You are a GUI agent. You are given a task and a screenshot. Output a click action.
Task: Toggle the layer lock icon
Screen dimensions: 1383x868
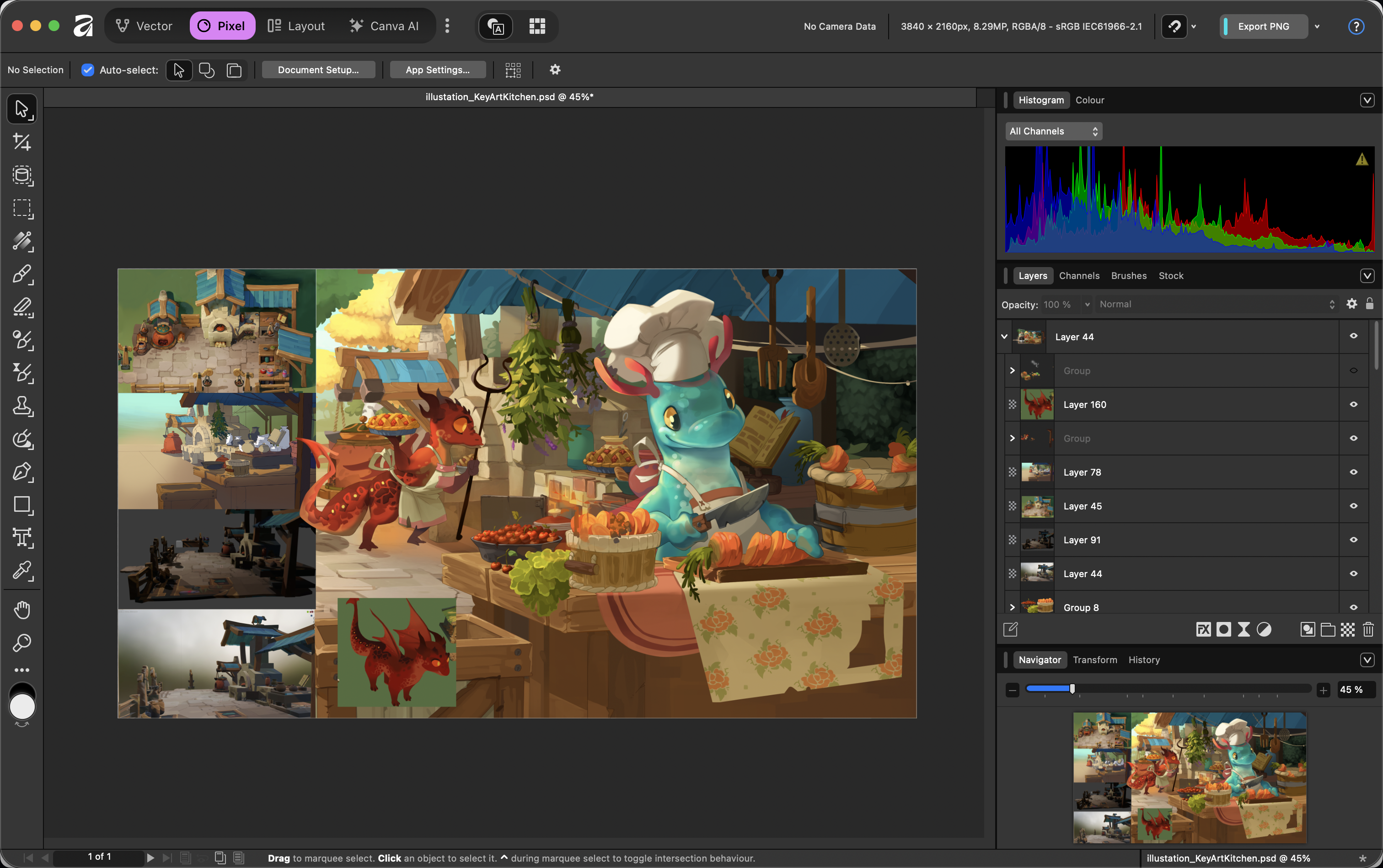[1369, 304]
